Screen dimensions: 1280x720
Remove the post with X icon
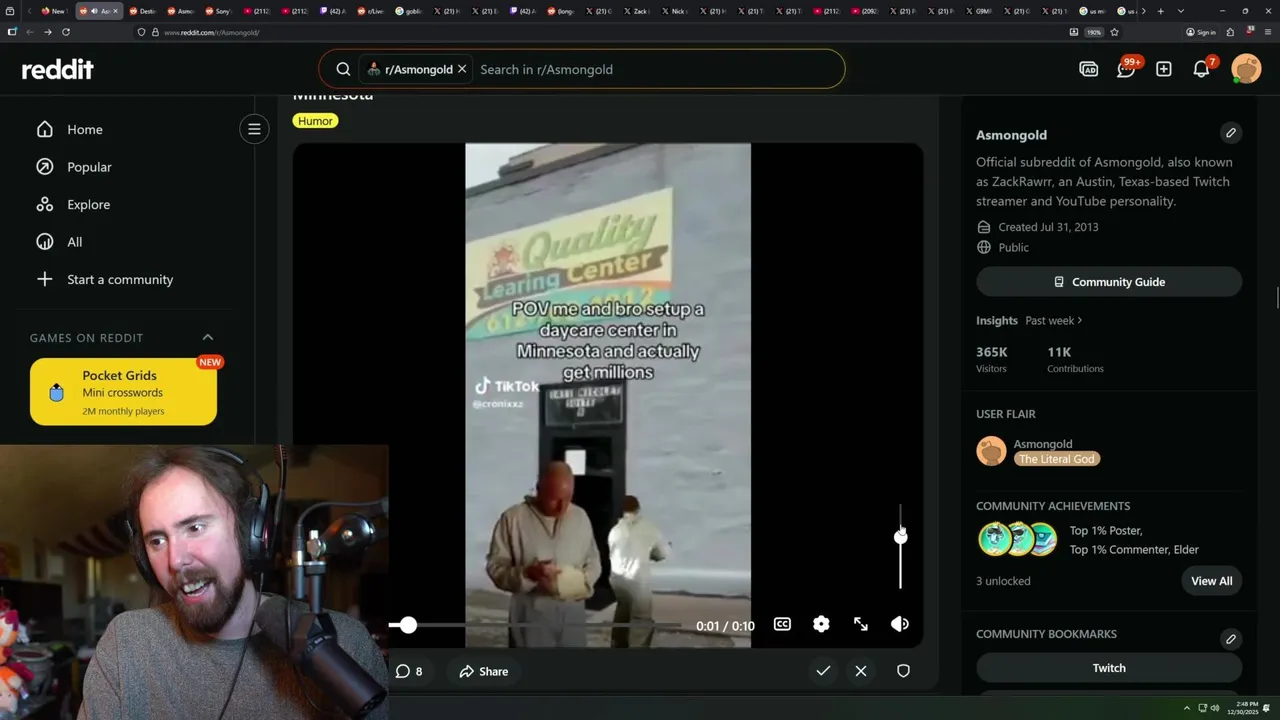click(x=861, y=671)
